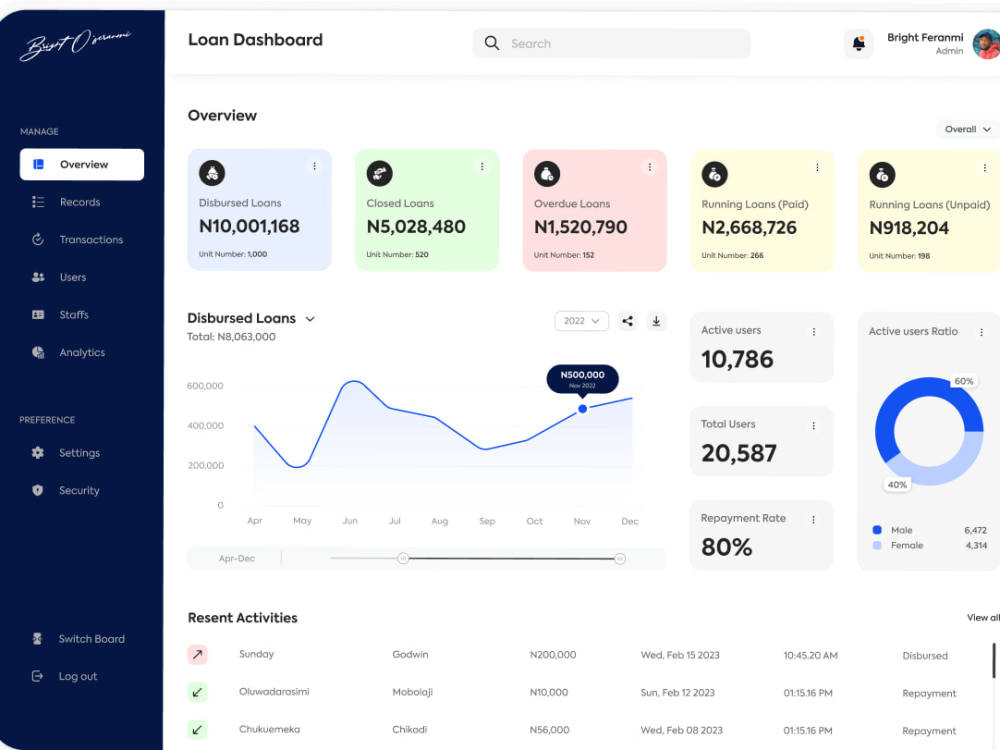1000x750 pixels.
Task: Click the recent activities scrollbar
Action: (x=994, y=661)
